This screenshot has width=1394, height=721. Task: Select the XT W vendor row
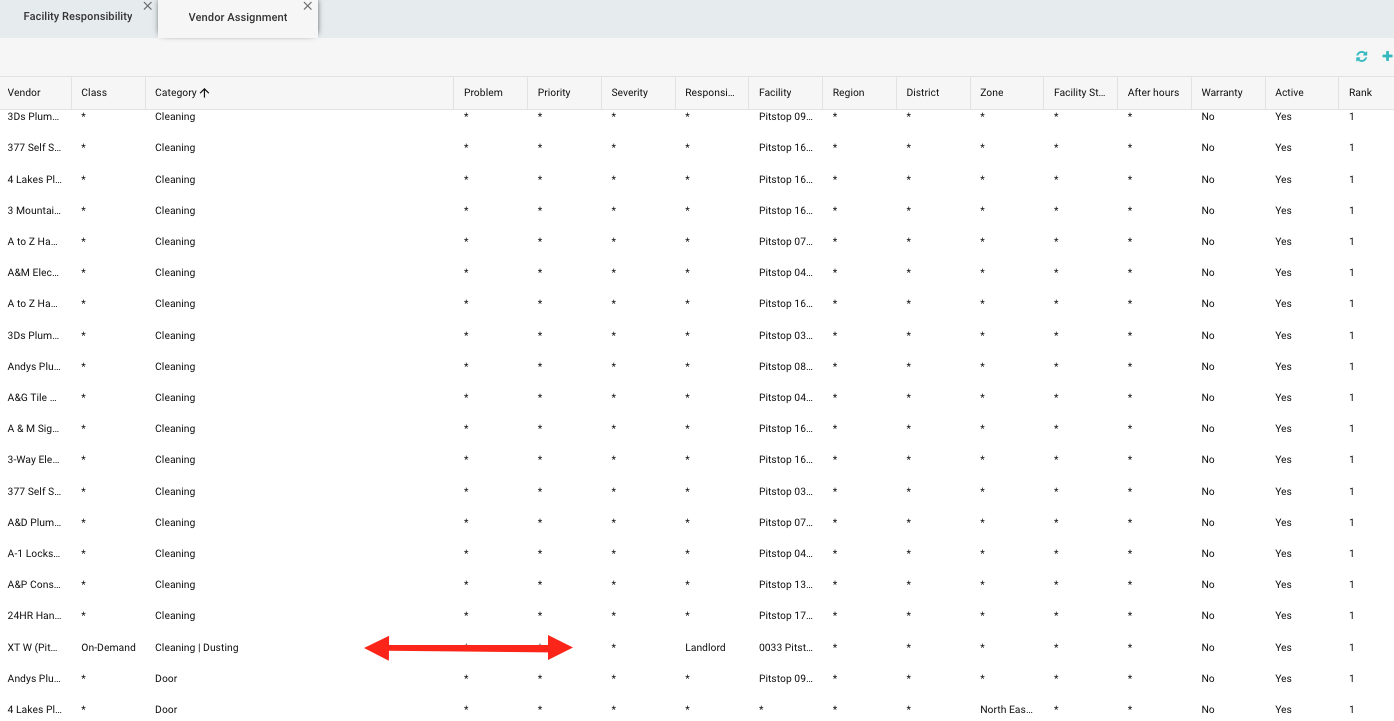[33, 648]
